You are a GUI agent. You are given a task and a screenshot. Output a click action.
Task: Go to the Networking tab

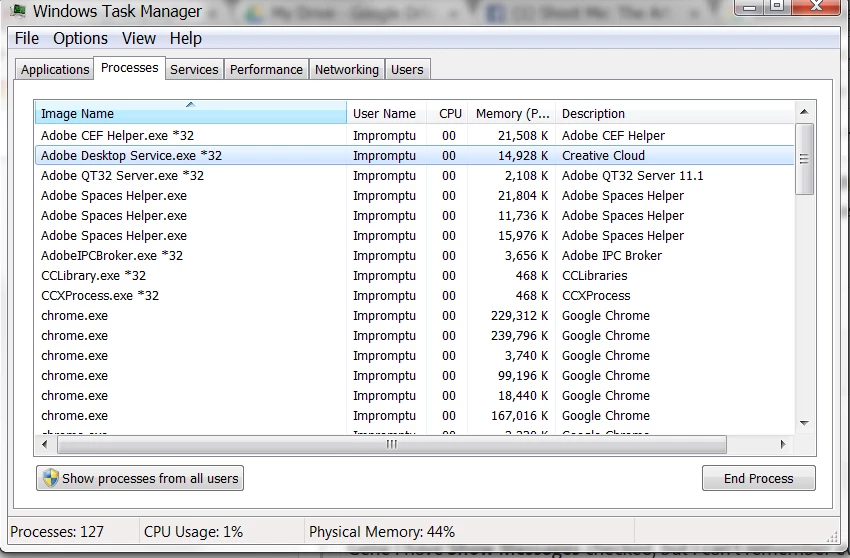point(347,69)
